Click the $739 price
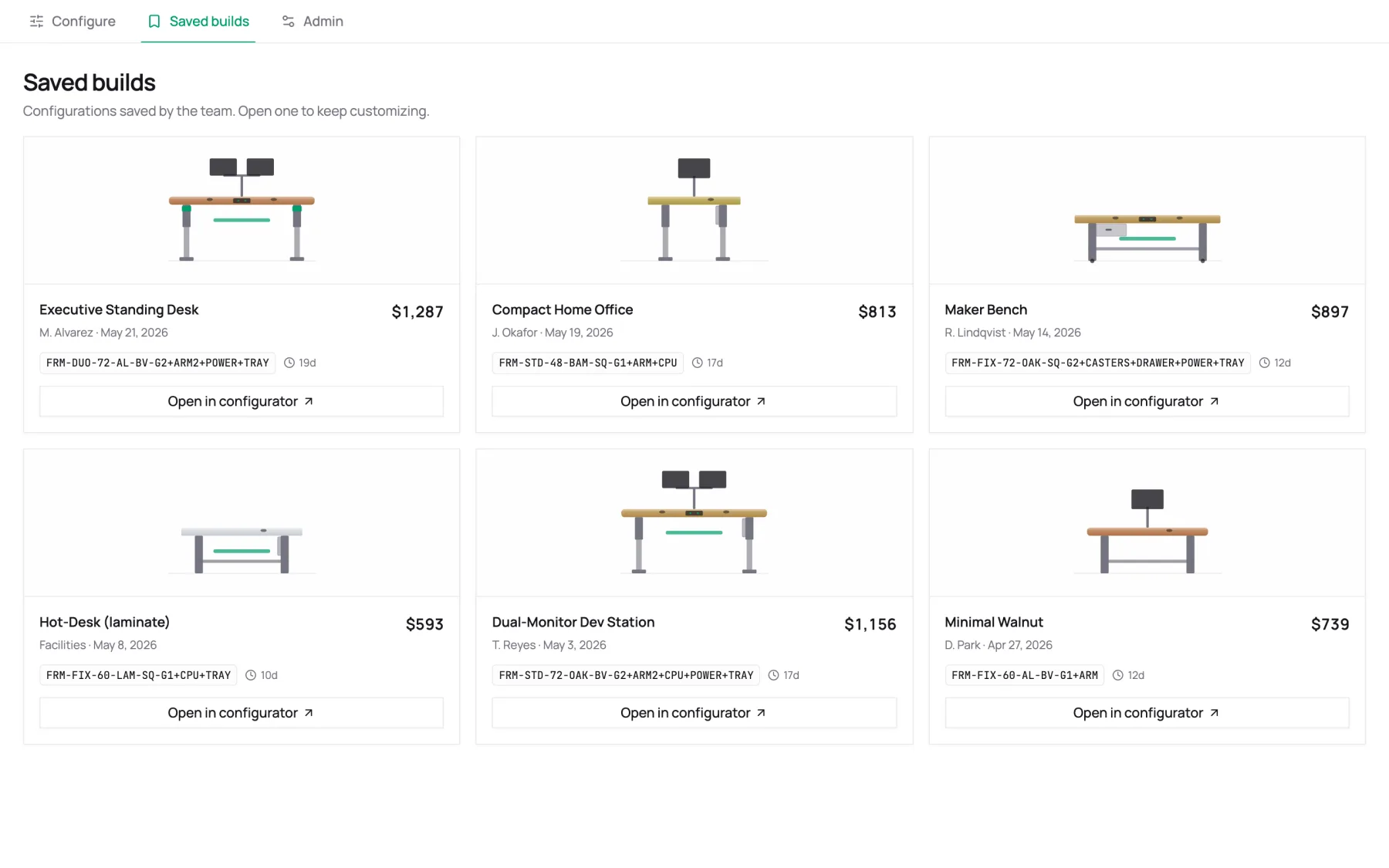Image resolution: width=1389 pixels, height=868 pixels. (1330, 624)
